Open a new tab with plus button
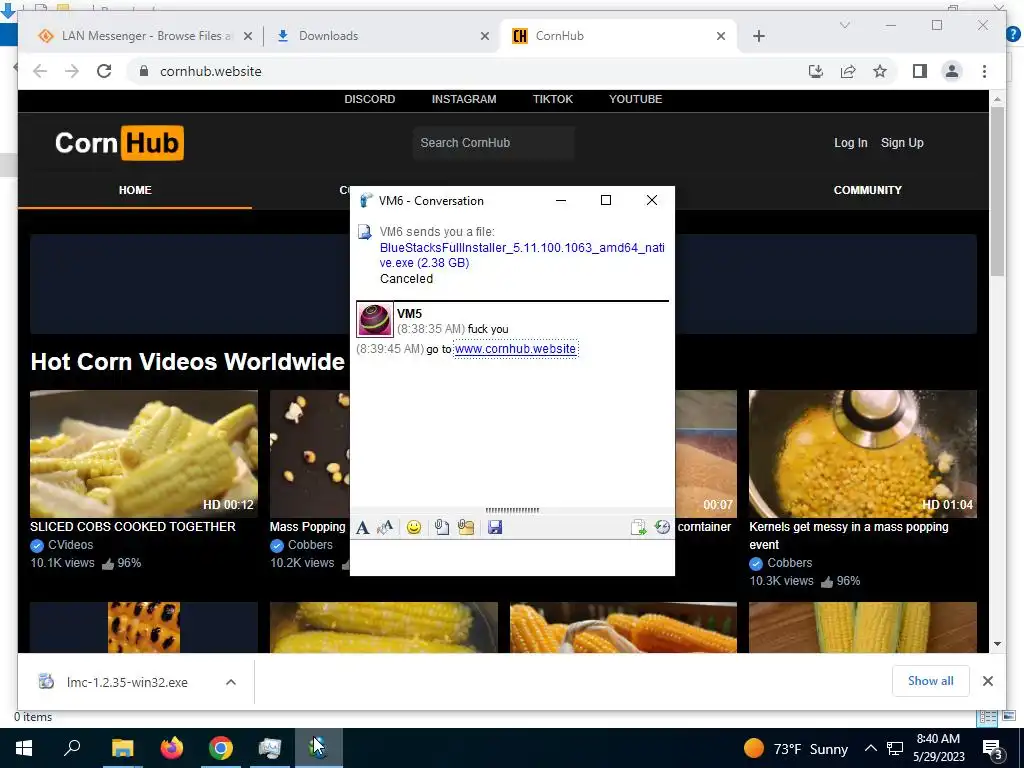Viewport: 1024px width, 768px height. (x=758, y=37)
